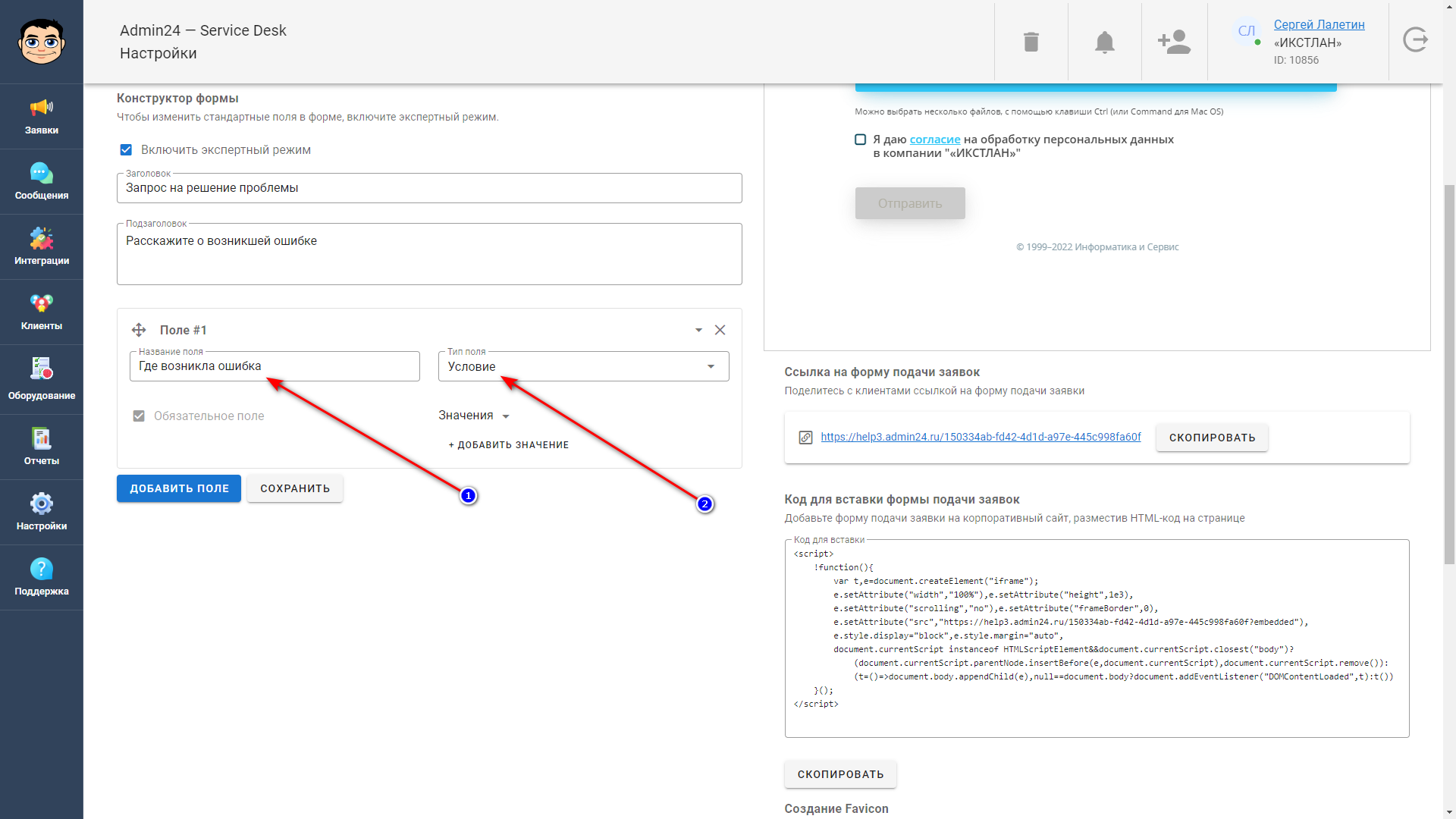
Task: Click the Заголовок input field
Action: [429, 188]
